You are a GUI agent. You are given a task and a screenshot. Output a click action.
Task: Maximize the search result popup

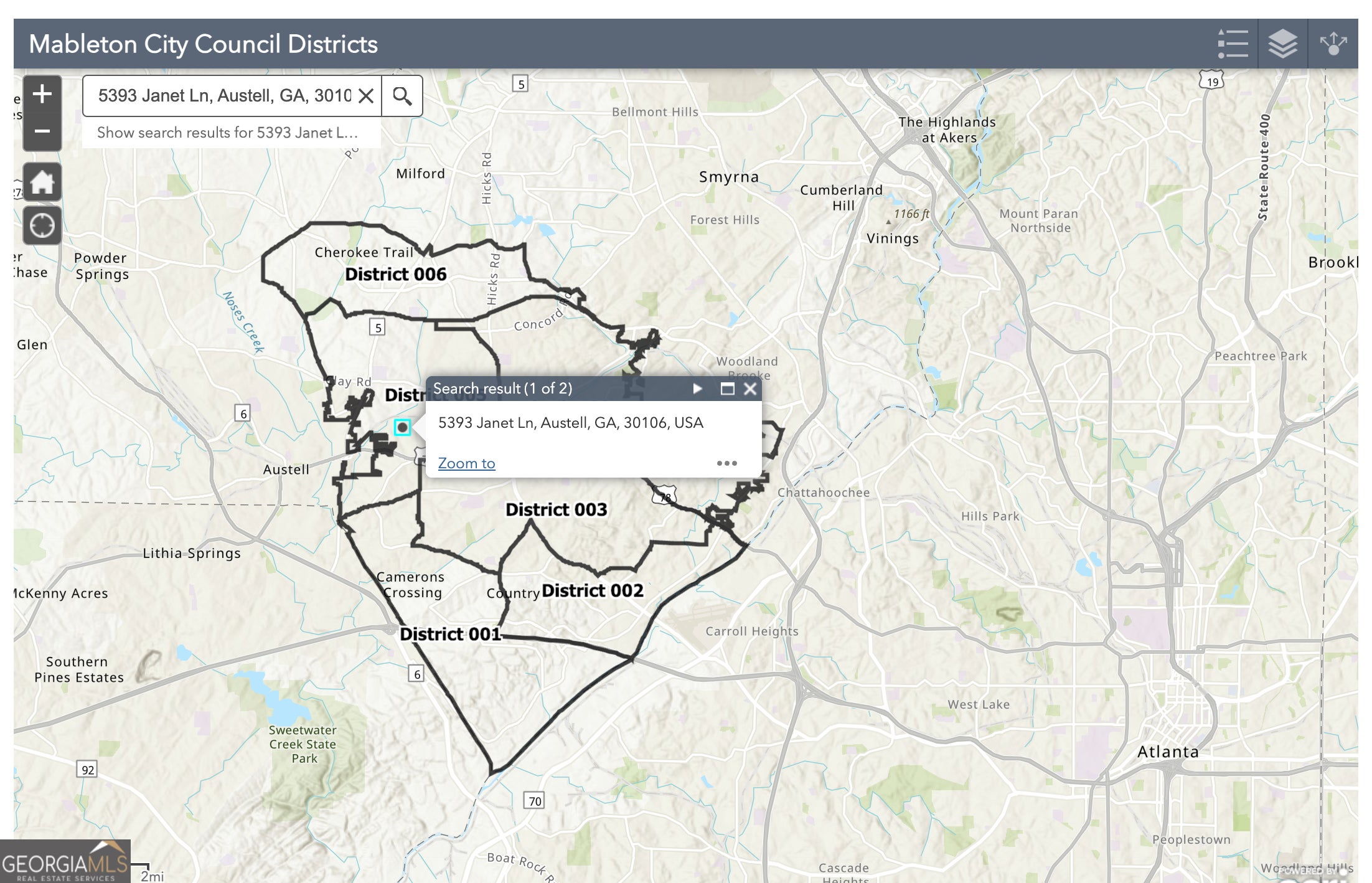click(727, 389)
